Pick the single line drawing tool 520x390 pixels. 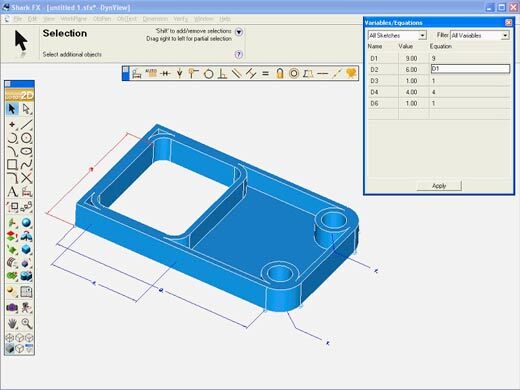(26, 124)
